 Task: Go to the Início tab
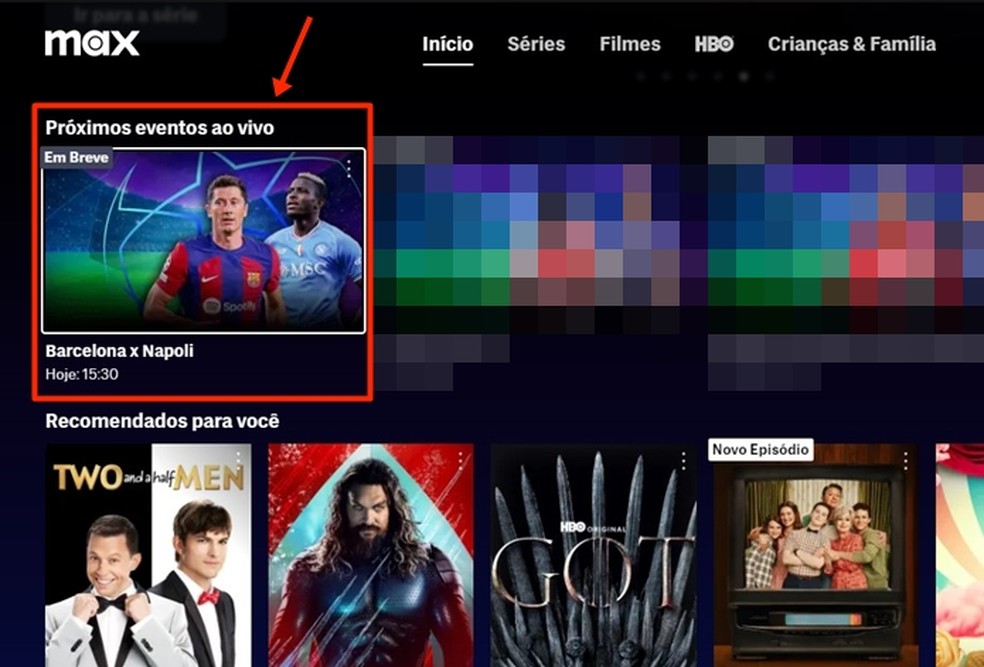pyautogui.click(x=447, y=44)
